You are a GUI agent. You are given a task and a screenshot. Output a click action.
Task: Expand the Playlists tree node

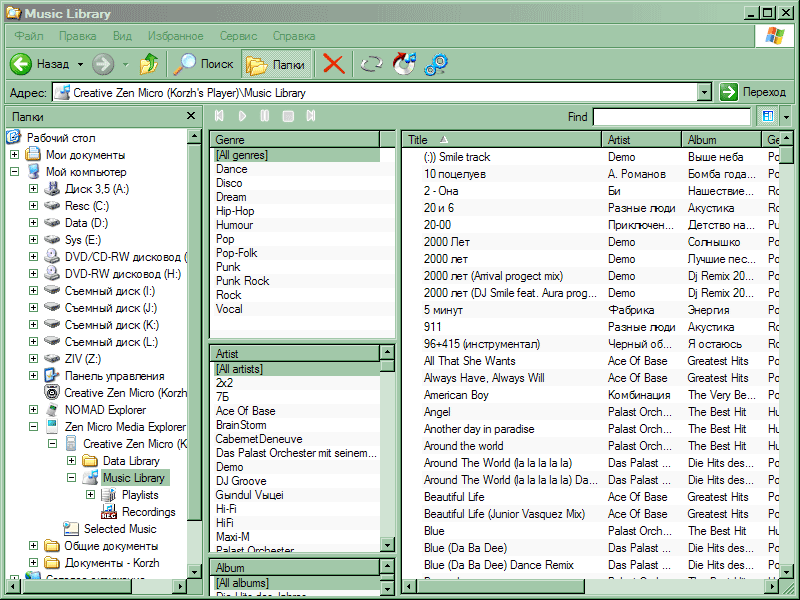point(91,495)
